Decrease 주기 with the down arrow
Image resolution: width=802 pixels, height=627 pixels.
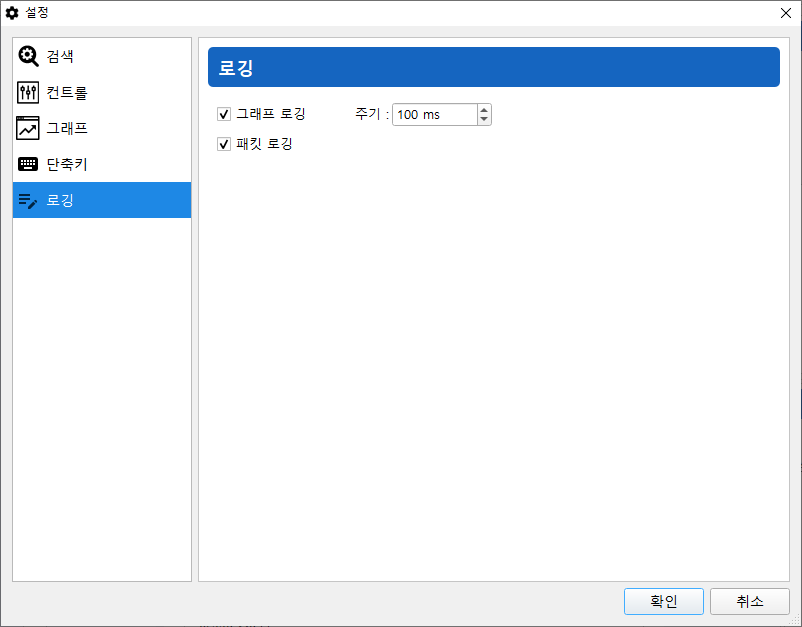[484, 120]
